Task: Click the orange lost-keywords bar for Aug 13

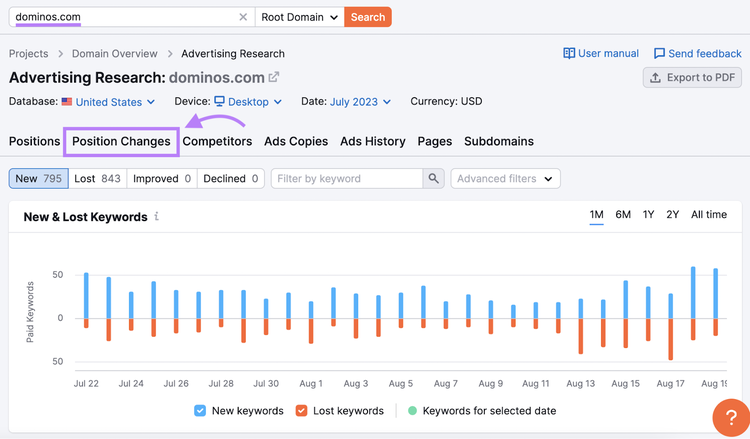Action: coord(581,336)
